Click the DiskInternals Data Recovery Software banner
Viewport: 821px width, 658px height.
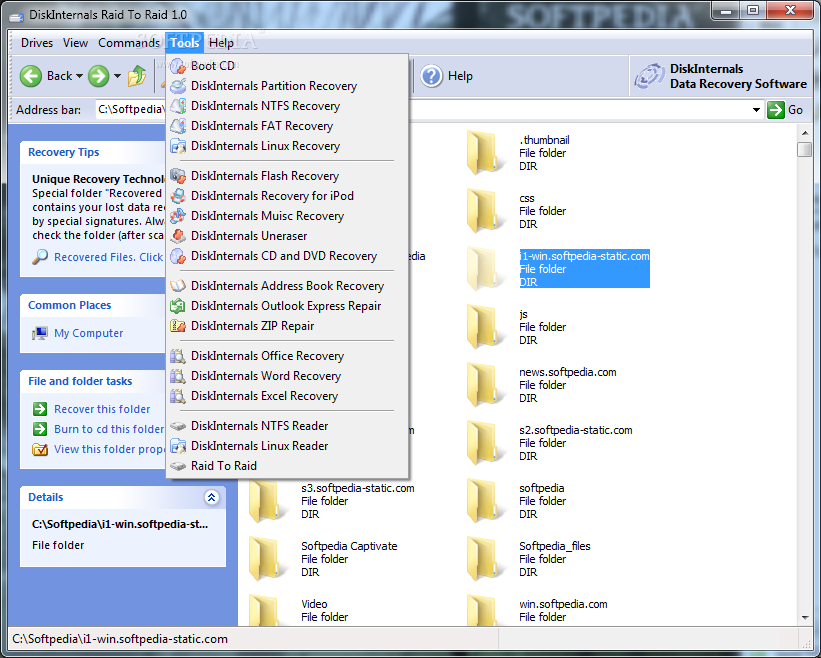[721, 76]
